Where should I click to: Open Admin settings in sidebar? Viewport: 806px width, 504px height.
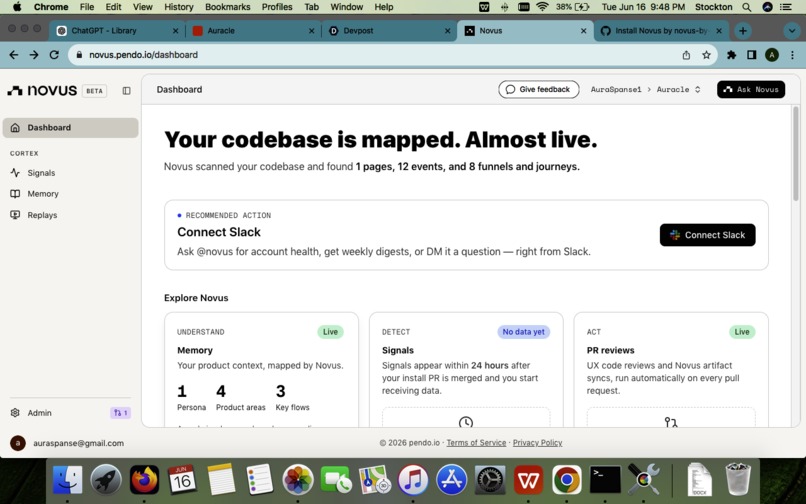(39, 412)
